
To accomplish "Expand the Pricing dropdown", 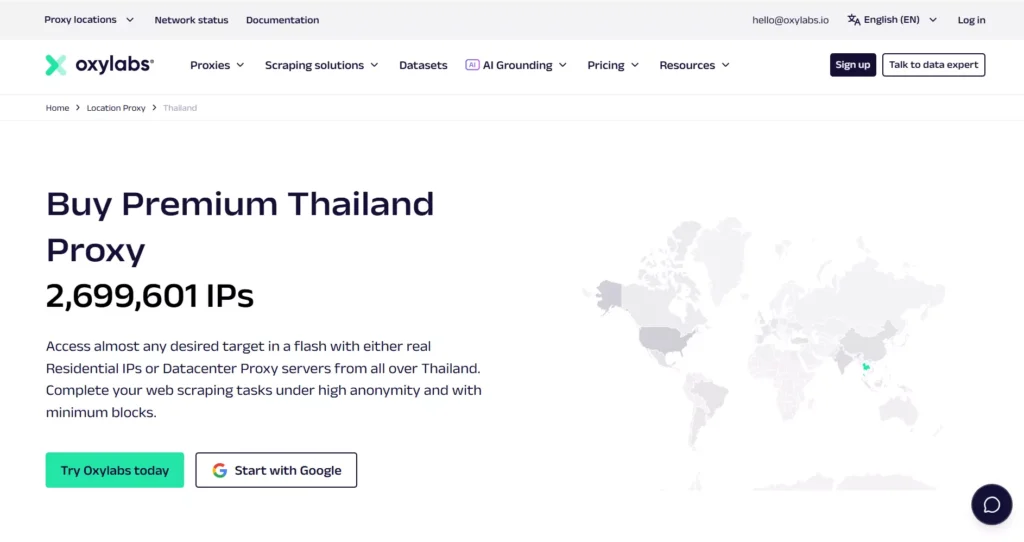I will point(613,65).
